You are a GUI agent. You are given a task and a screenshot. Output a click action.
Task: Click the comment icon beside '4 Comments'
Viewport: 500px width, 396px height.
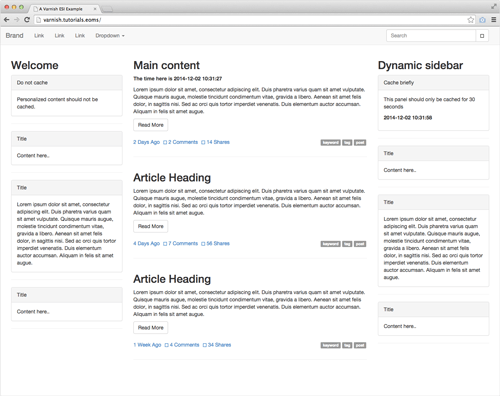[167, 345]
